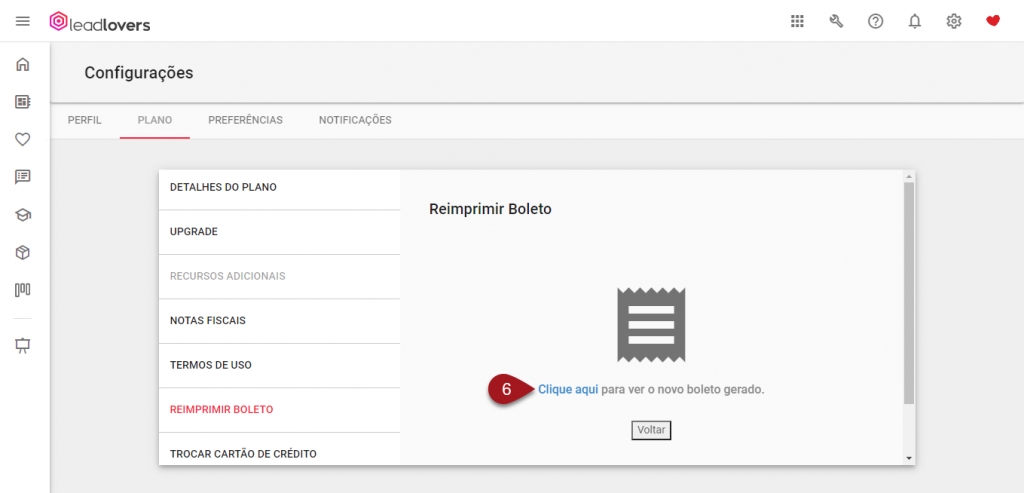1024x493 pixels.
Task: Switch to the Perfil tab
Action: coord(84,120)
